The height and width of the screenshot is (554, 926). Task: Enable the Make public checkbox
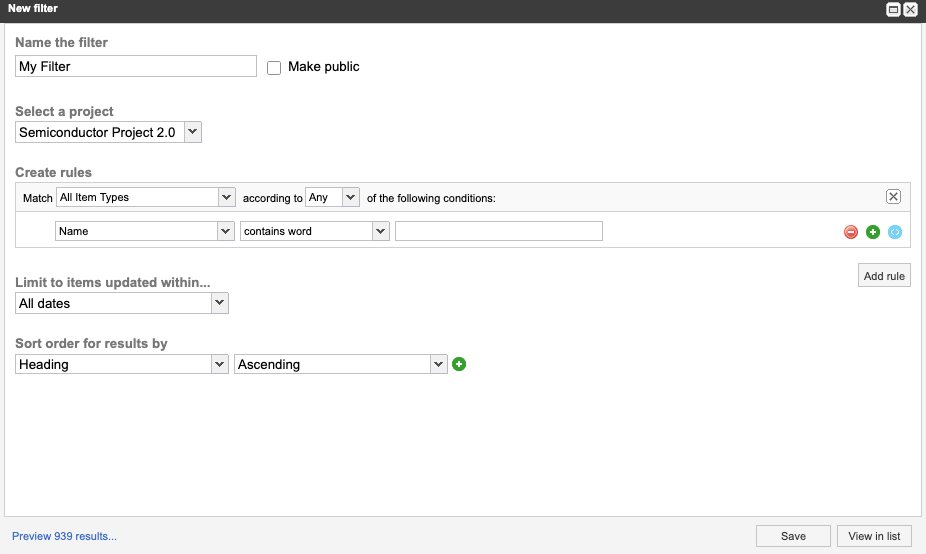[x=274, y=67]
